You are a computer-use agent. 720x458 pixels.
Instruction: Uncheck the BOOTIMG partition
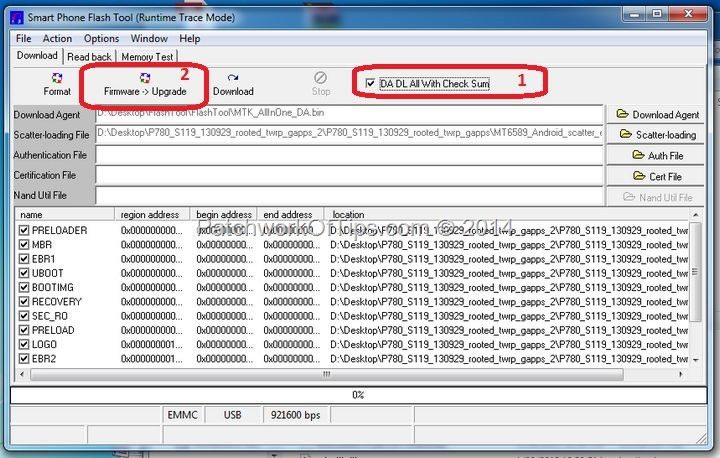tap(24, 287)
